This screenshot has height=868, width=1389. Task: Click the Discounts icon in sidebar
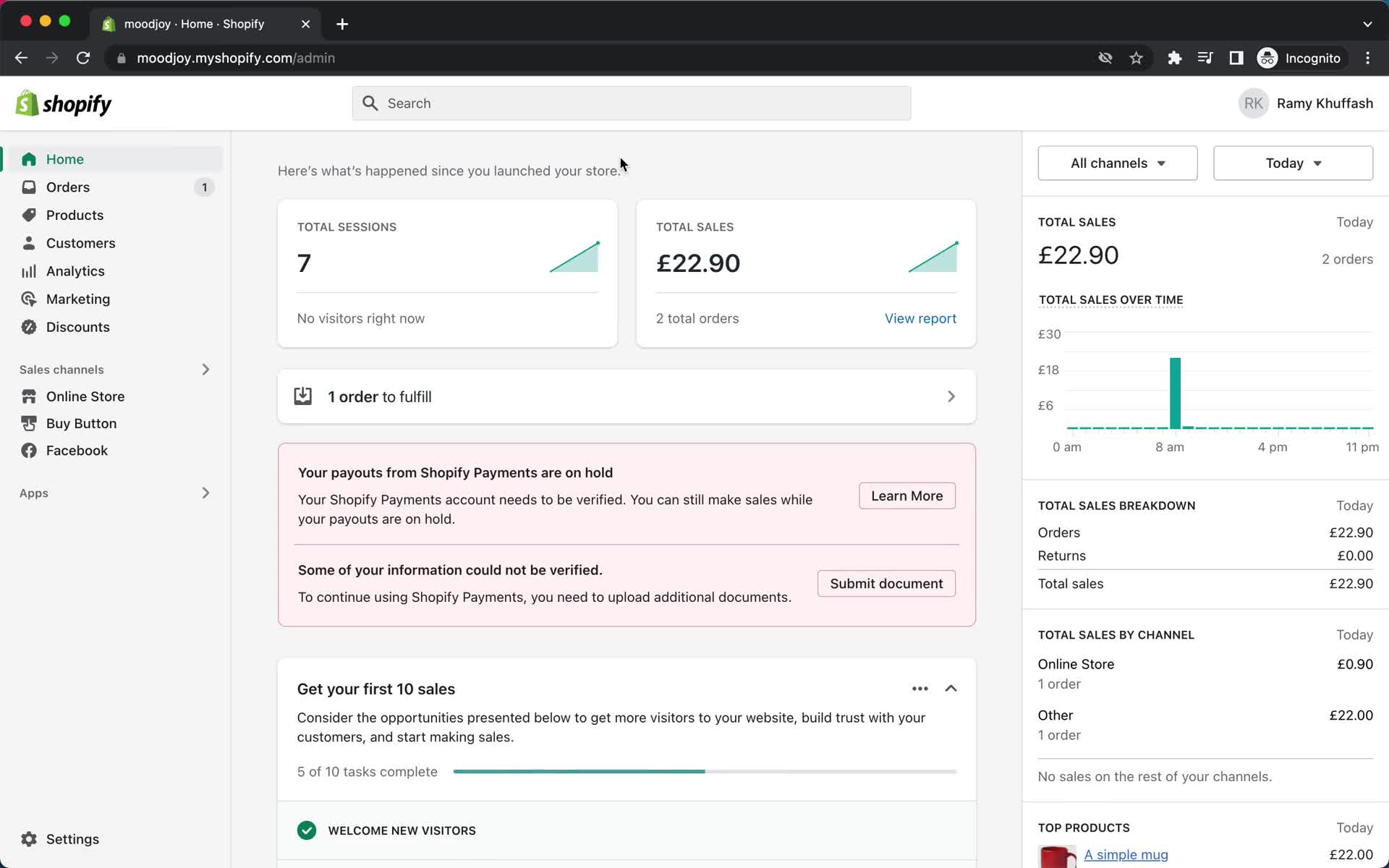(29, 327)
